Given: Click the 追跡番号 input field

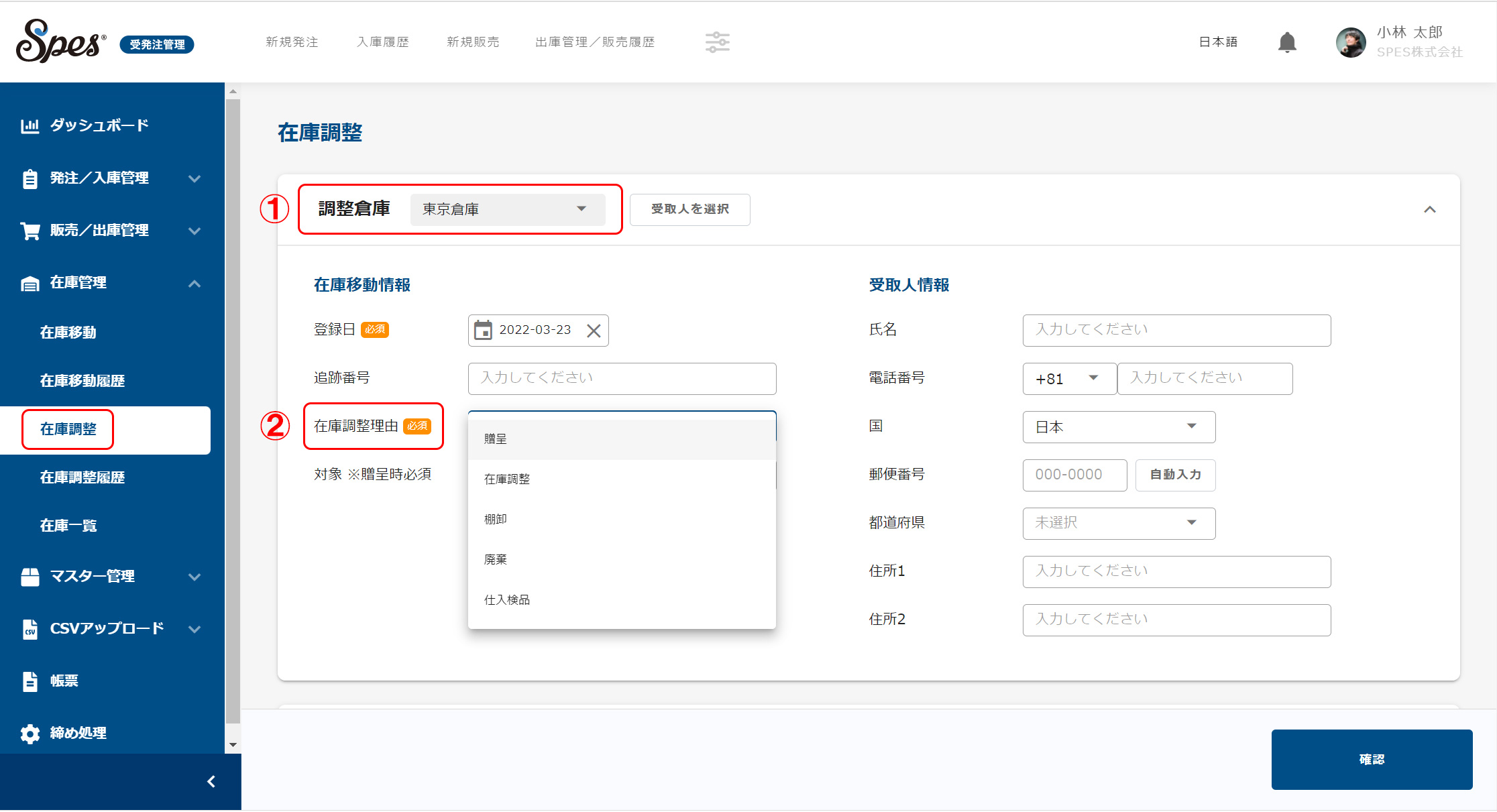Looking at the screenshot, I should [x=622, y=379].
